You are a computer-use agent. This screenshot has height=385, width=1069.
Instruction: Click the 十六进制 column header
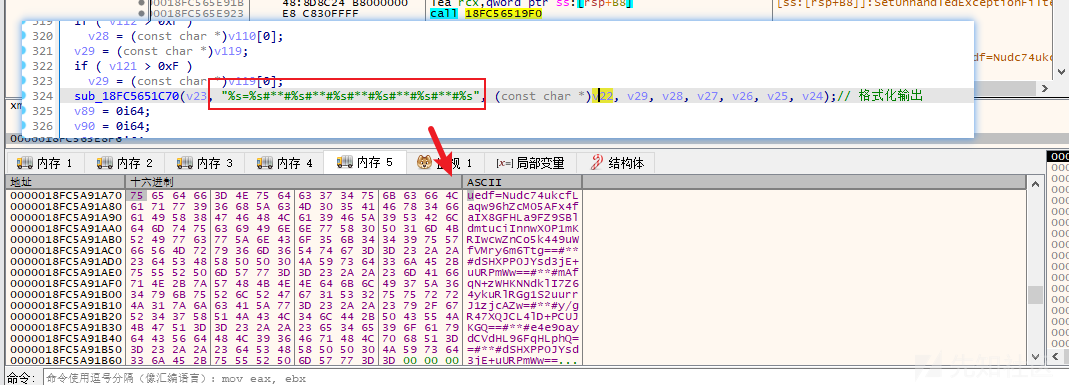click(x=293, y=182)
